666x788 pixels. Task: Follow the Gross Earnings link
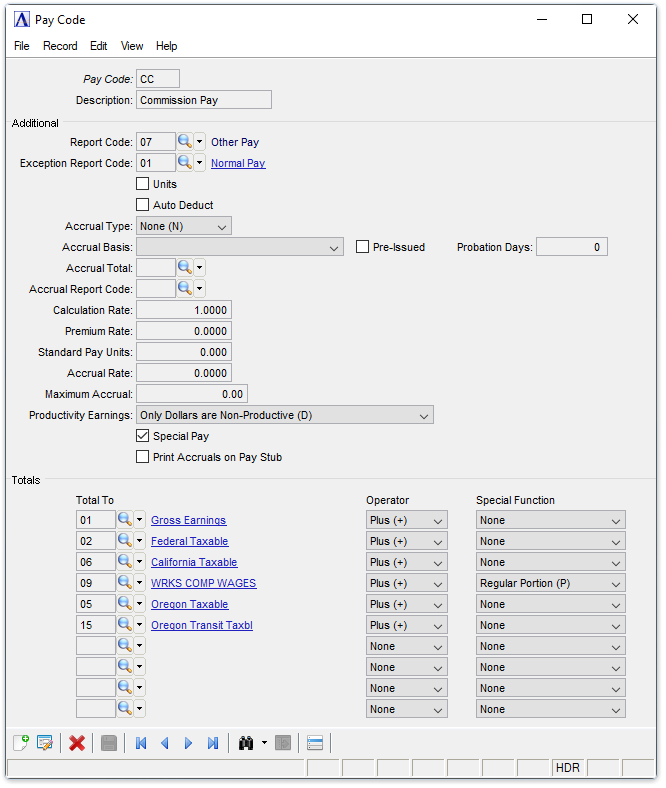tap(188, 520)
